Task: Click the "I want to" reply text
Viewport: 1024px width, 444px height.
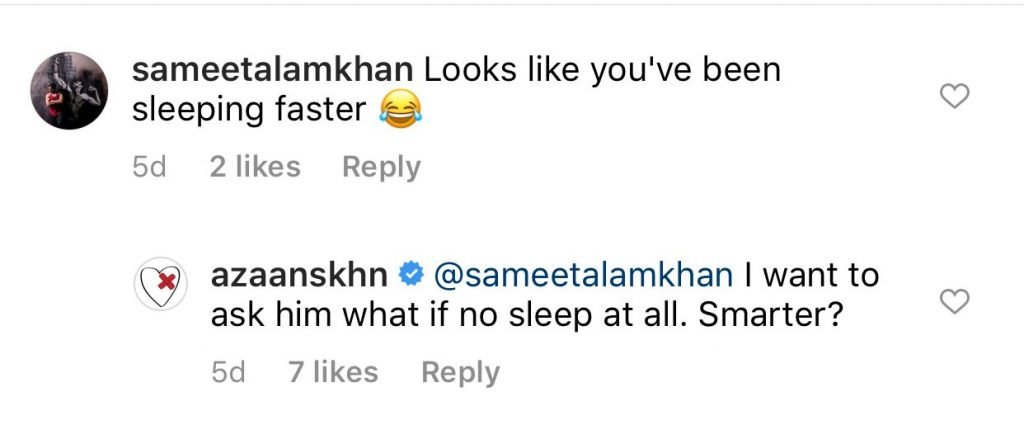Action: tap(808, 274)
